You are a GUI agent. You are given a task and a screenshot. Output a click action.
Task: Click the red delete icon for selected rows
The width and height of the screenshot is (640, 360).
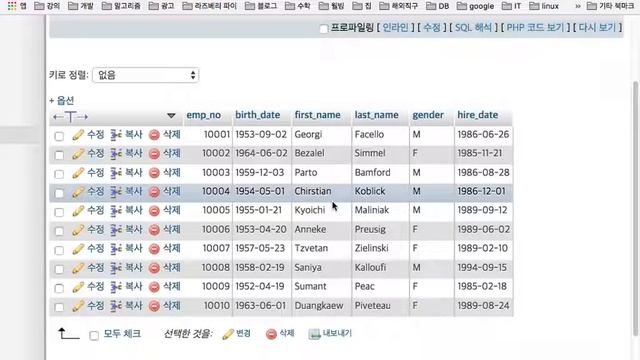(x=271, y=334)
